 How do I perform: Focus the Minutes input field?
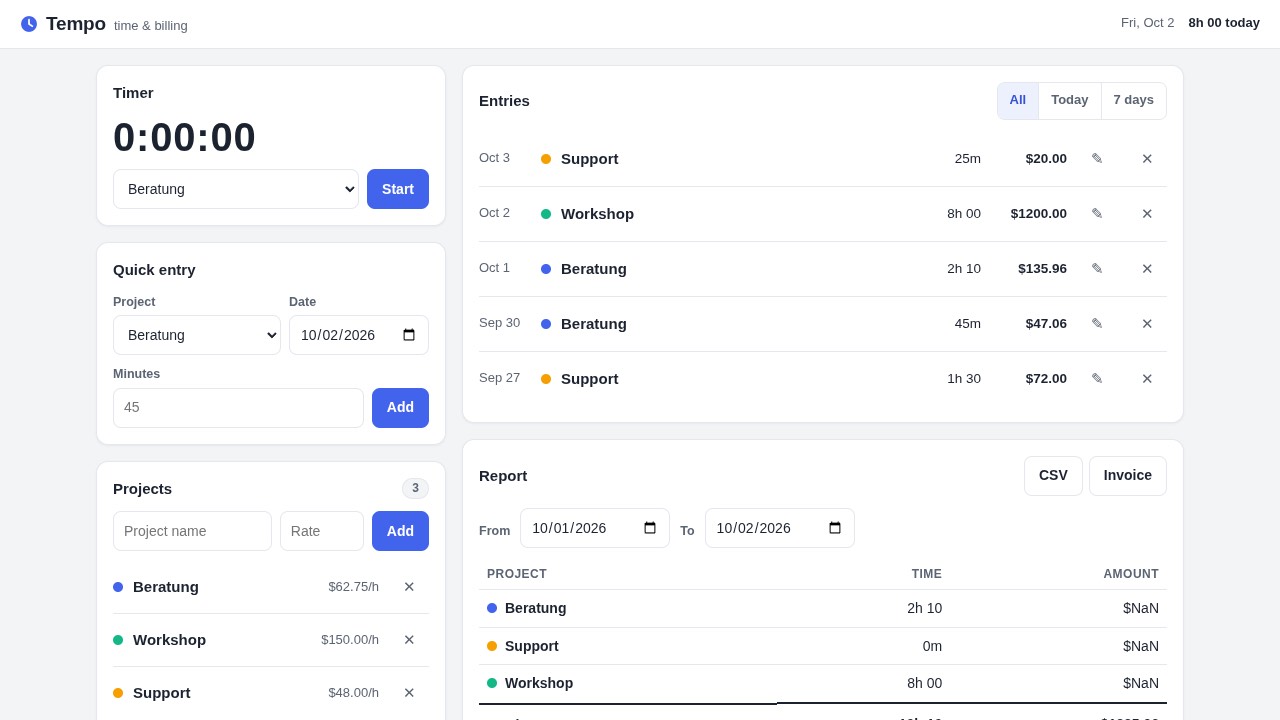[238, 408]
